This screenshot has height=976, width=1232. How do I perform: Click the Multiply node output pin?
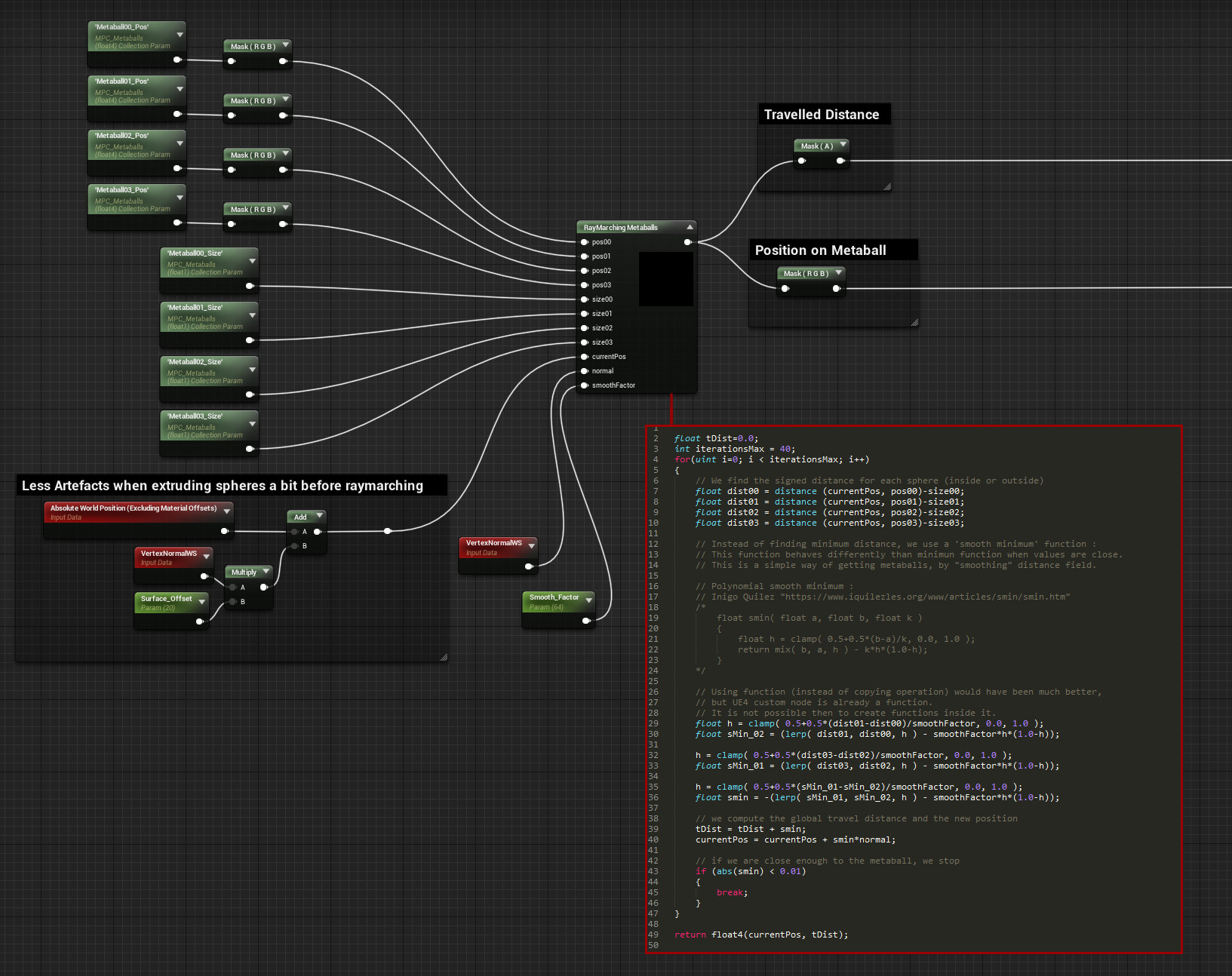click(x=263, y=587)
